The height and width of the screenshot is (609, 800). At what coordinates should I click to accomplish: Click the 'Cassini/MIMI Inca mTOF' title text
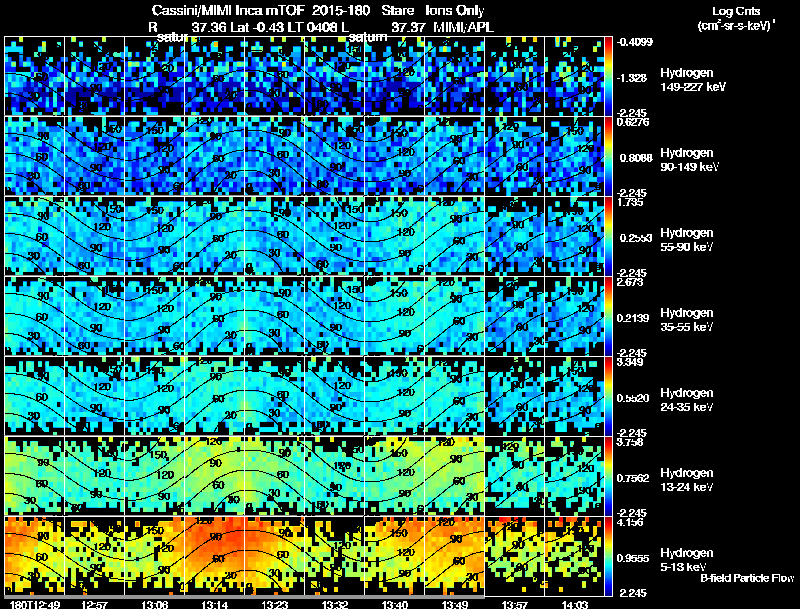(x=228, y=11)
